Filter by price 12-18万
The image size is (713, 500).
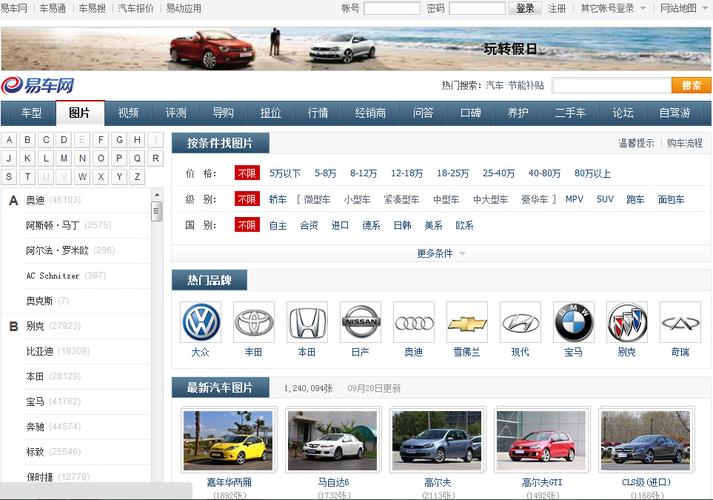click(407, 173)
